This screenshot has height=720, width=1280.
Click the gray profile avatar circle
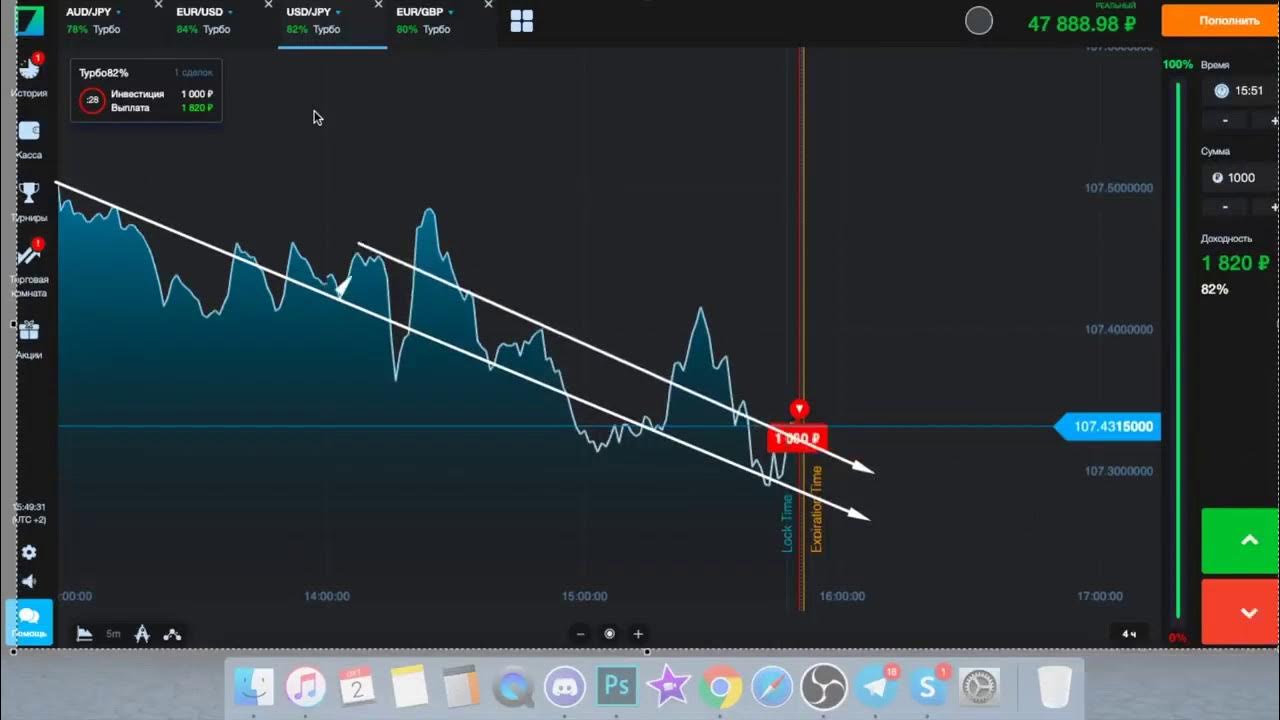[979, 20]
